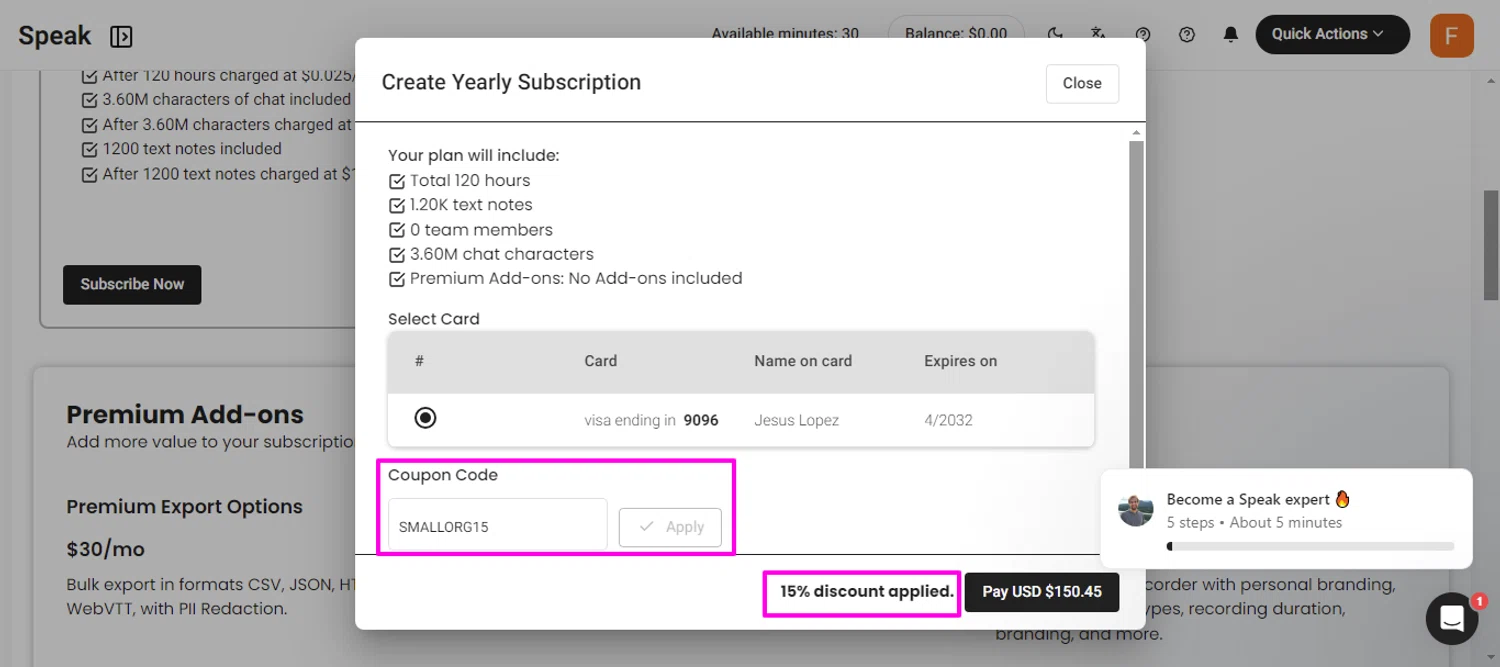Click the dialog vertical scrollbar thumb
1500x667 pixels.
(x=1136, y=310)
